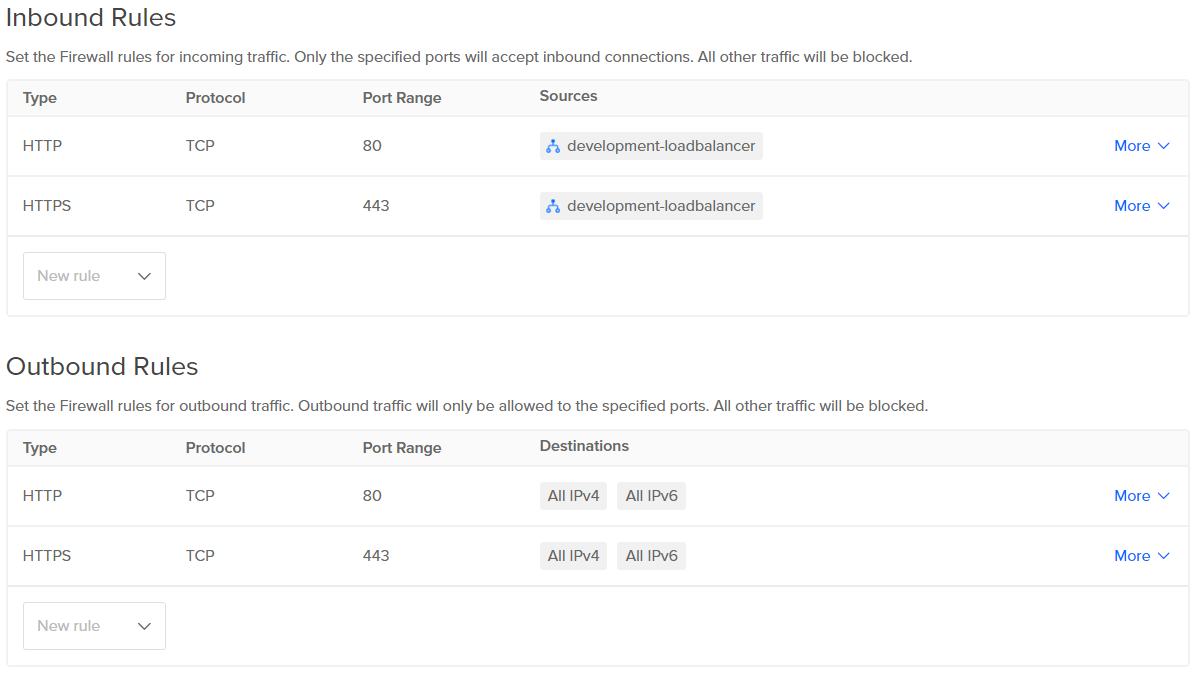This screenshot has width=1202, height=674.
Task: Click the All IPv6 destination on outbound HTTPS rule
Action: pyautogui.click(x=651, y=555)
